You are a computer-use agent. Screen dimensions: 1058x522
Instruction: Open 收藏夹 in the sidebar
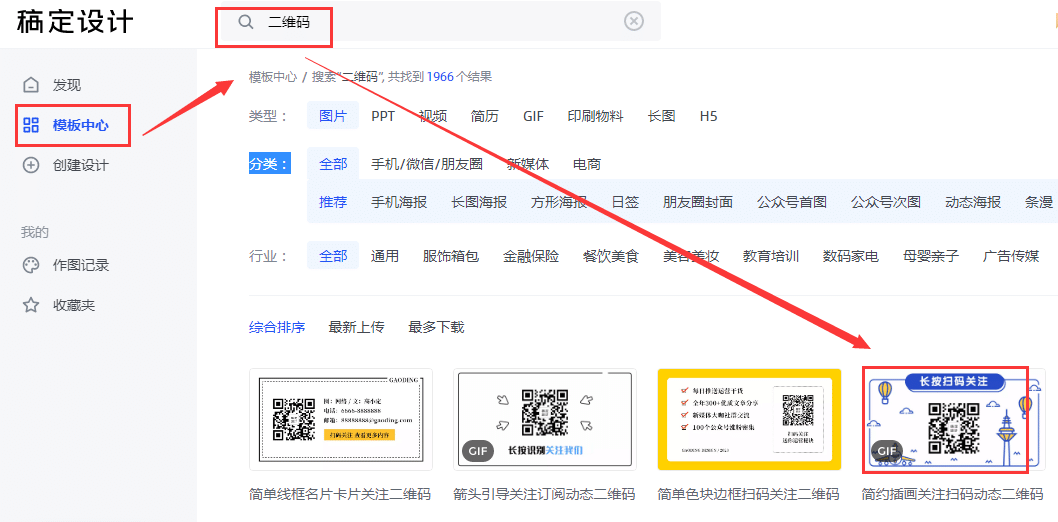coord(74,306)
